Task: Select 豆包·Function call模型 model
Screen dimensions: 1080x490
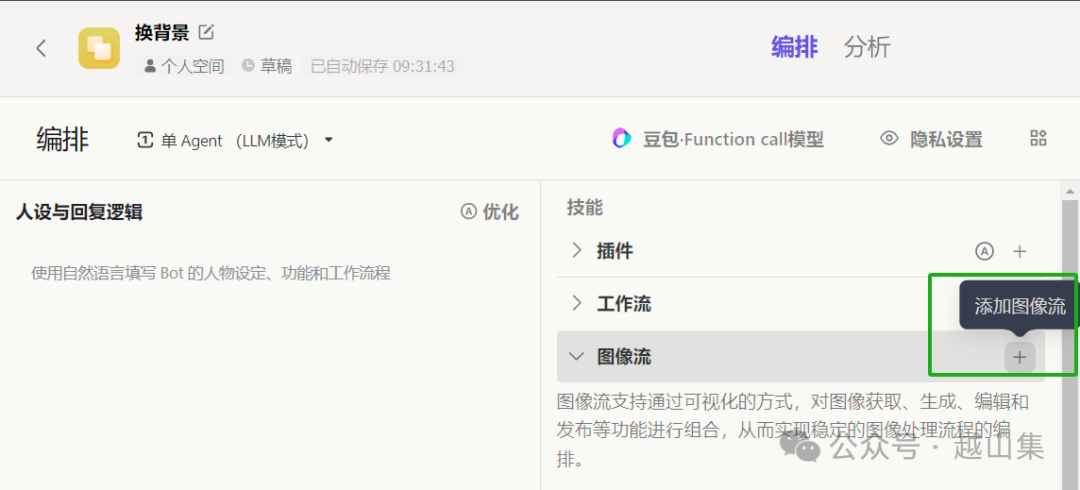Action: (x=718, y=139)
